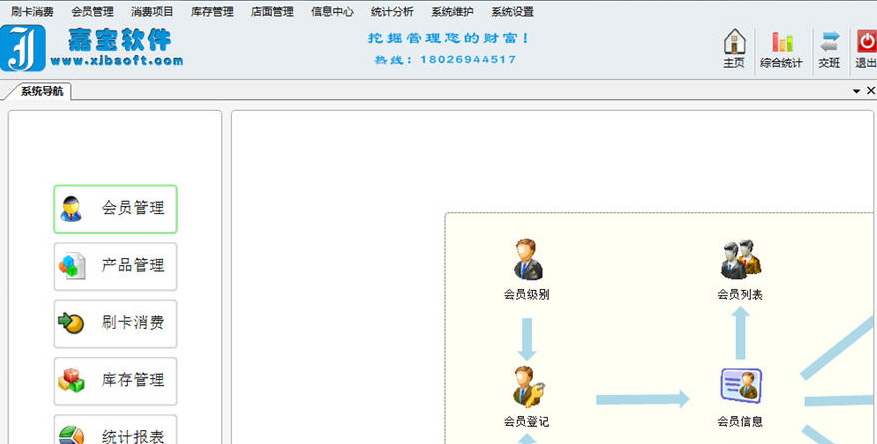
Task: Select 统计报表 sidebar button
Action: click(x=115, y=430)
